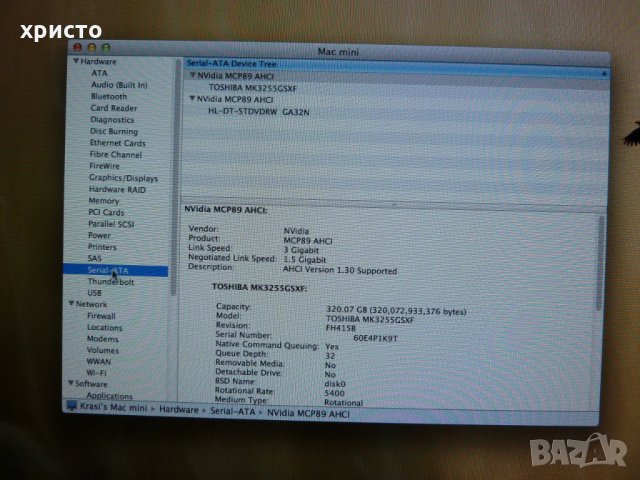Select Ethernet Cards in the sidebar
The image size is (640, 480).
118,143
